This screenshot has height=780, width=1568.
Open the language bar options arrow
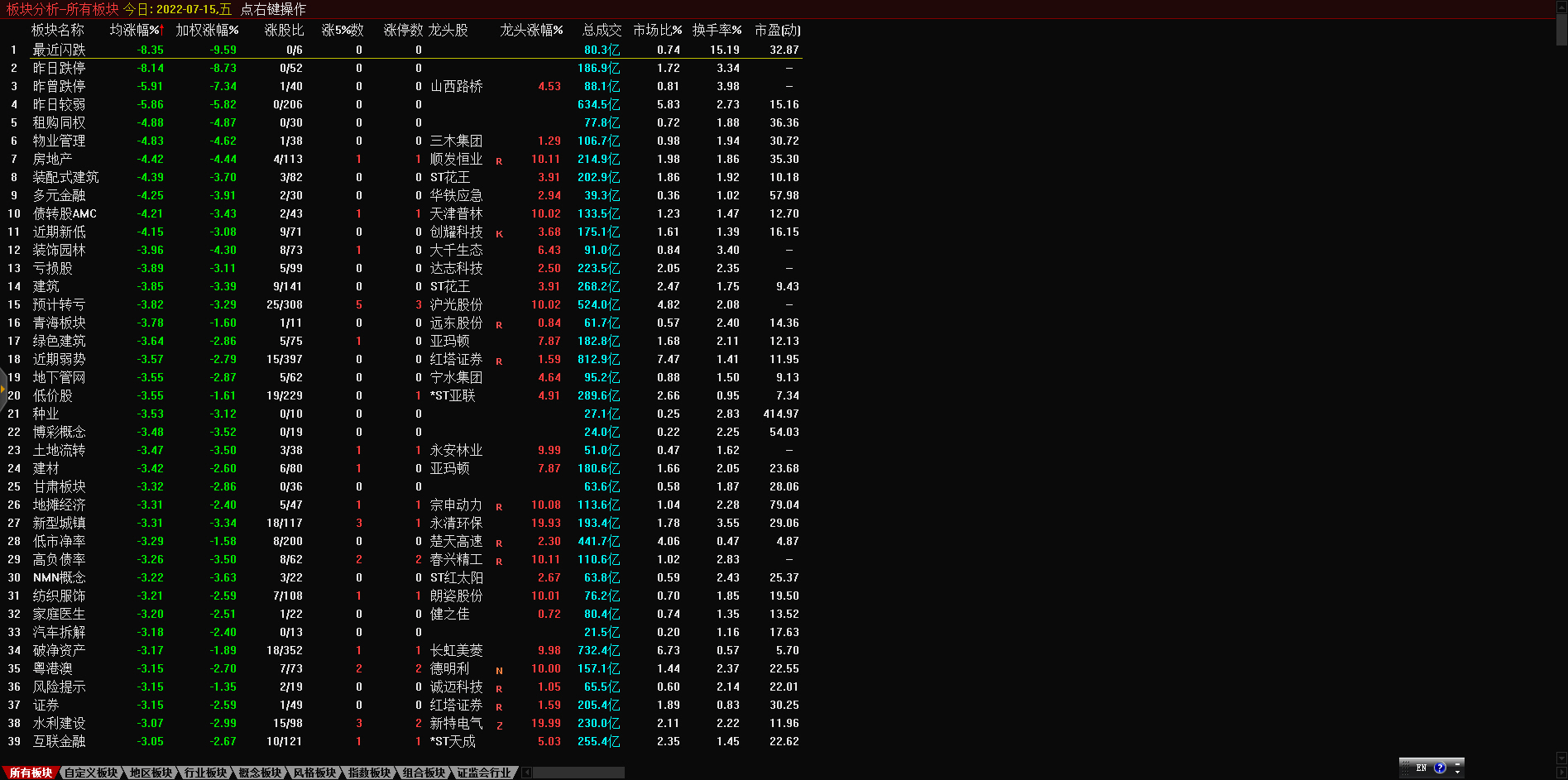1458,773
